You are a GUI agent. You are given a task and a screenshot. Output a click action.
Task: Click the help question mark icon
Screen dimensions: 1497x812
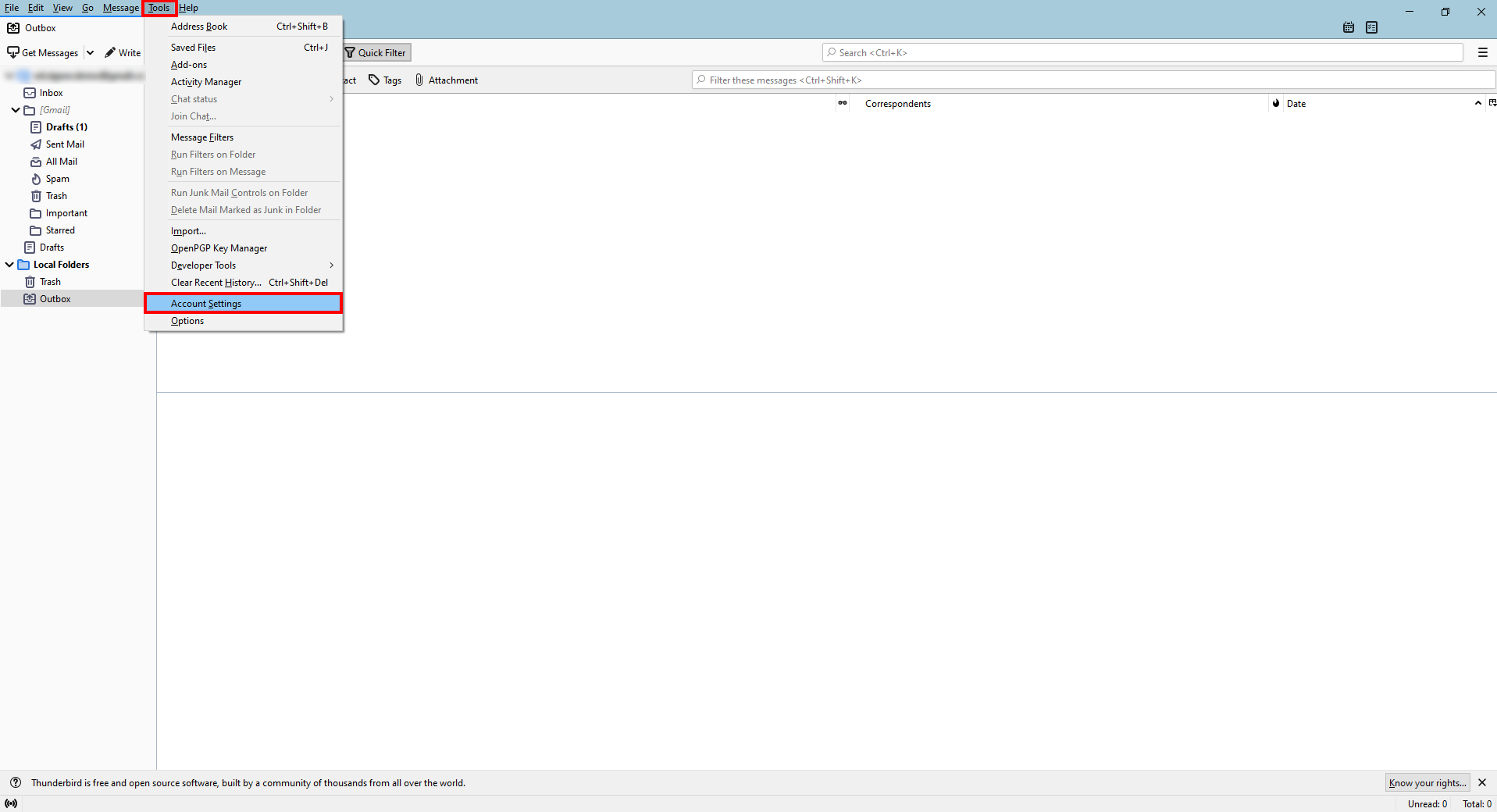(16, 783)
